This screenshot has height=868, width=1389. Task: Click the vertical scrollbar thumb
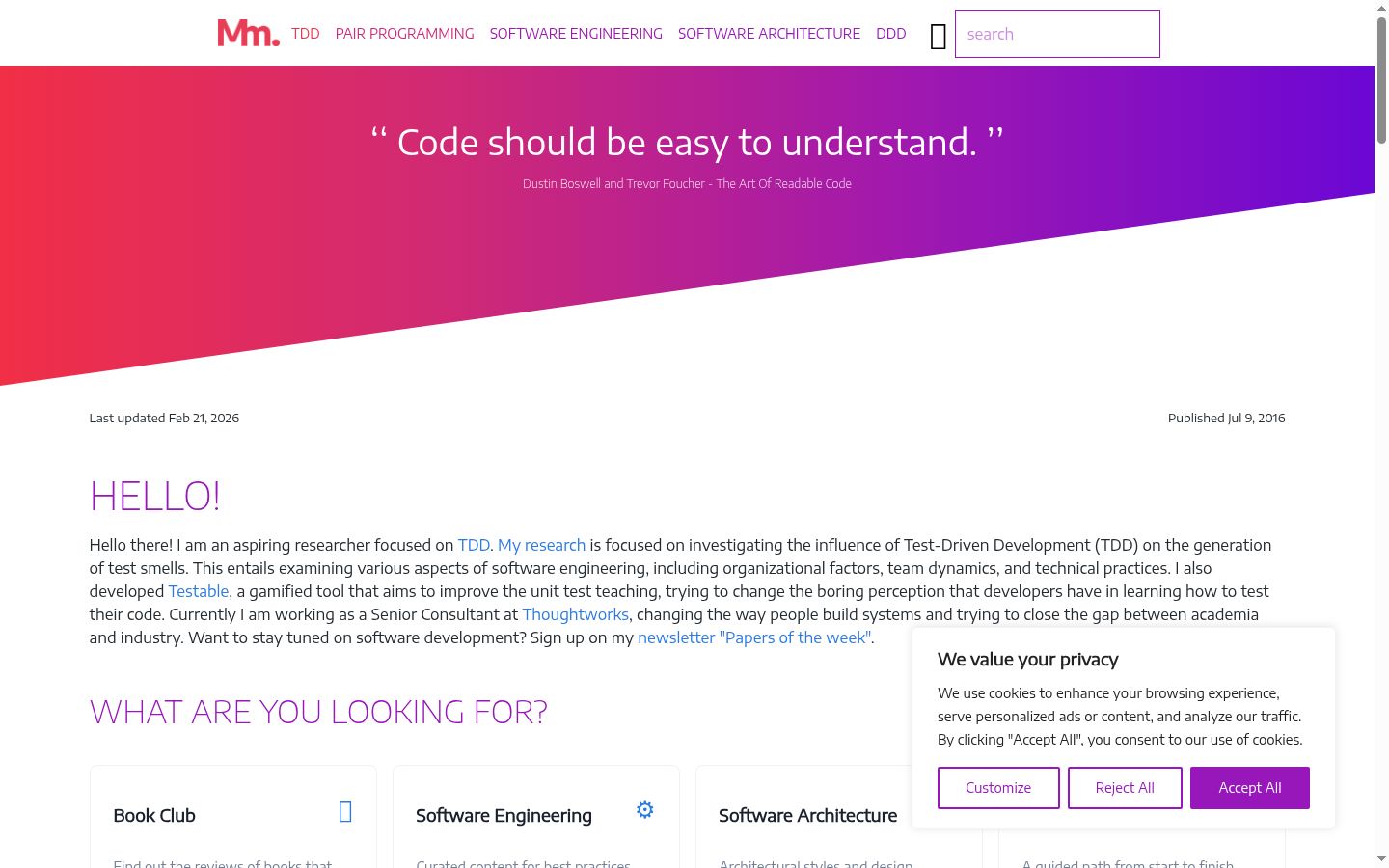[1381, 80]
